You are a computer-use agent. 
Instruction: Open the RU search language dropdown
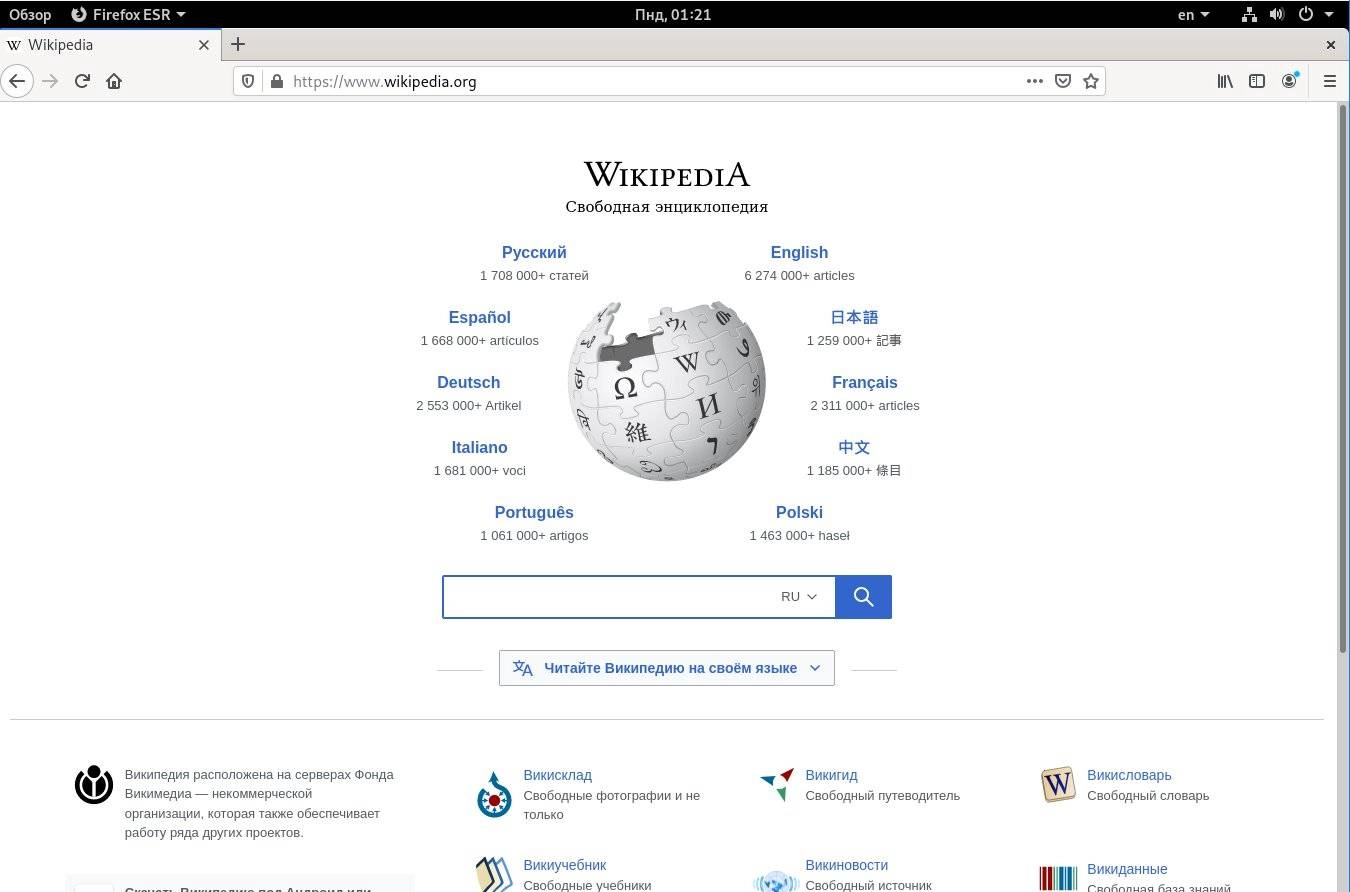[799, 597]
